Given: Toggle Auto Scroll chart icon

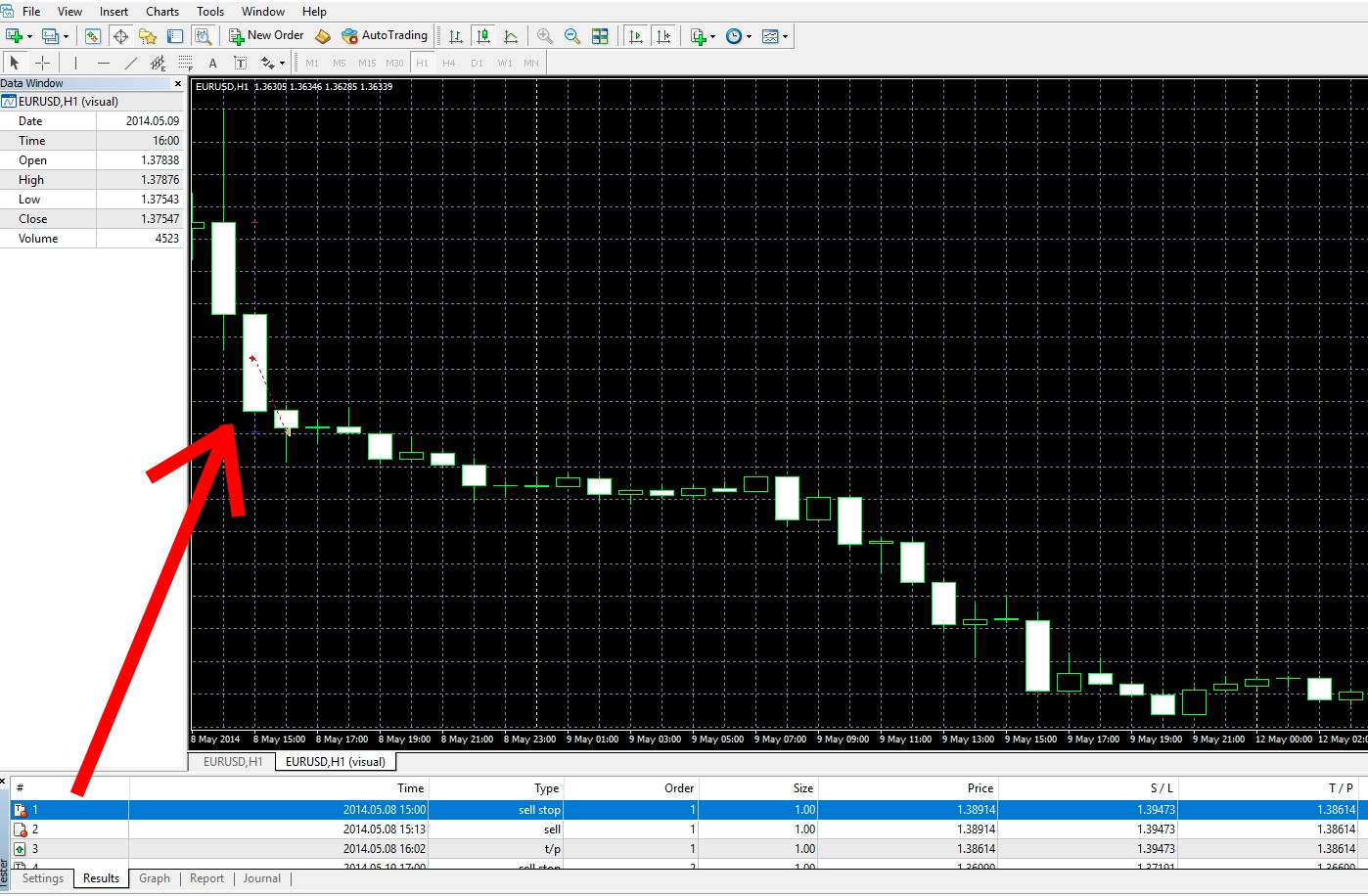Looking at the screenshot, I should pyautogui.click(x=636, y=36).
